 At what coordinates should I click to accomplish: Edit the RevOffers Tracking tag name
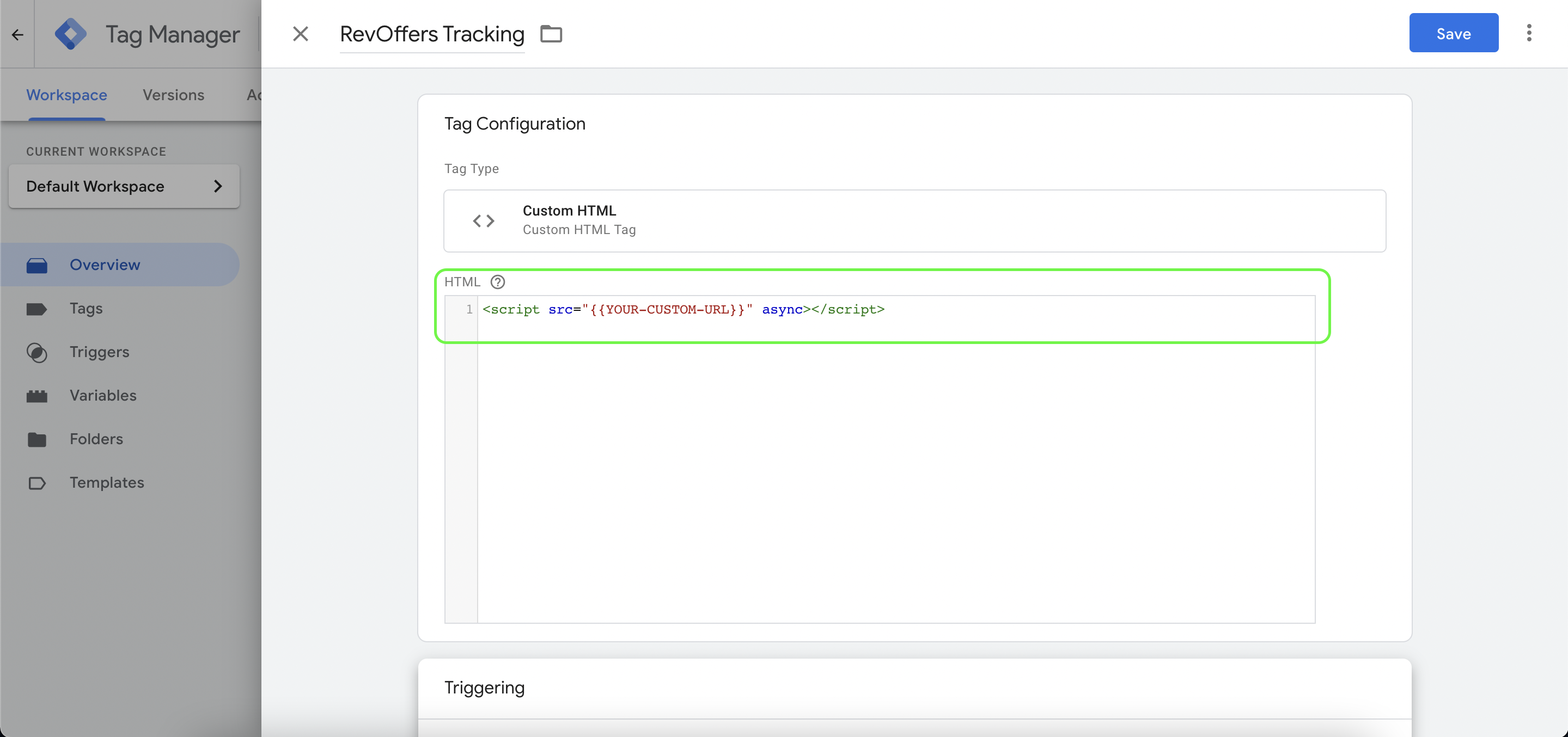click(x=431, y=34)
